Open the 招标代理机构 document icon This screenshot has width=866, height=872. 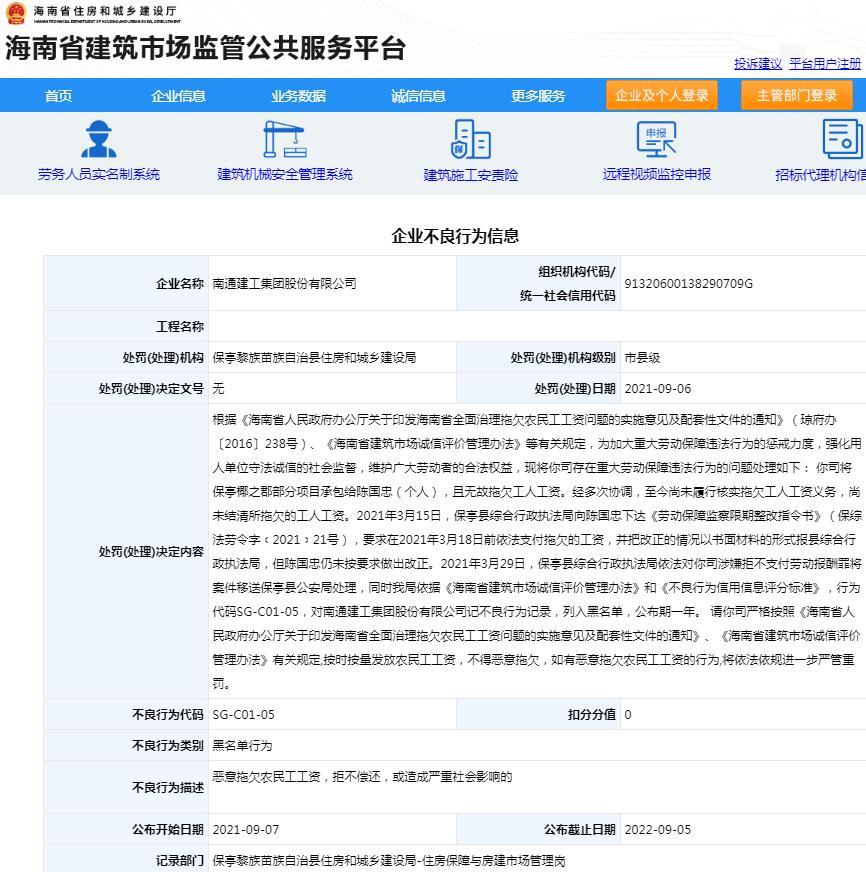click(843, 139)
